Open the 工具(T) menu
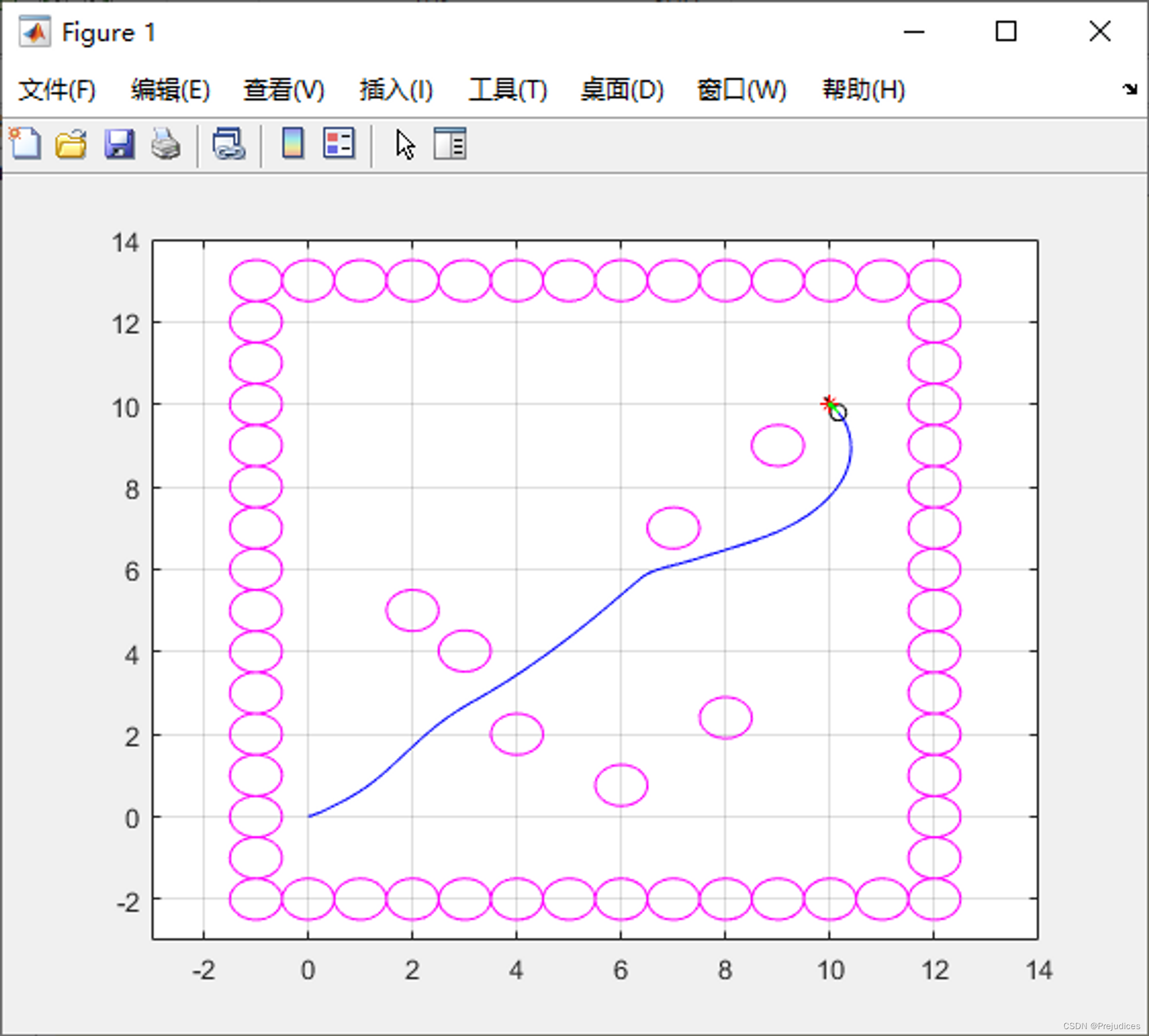1149x1036 pixels. tap(508, 90)
